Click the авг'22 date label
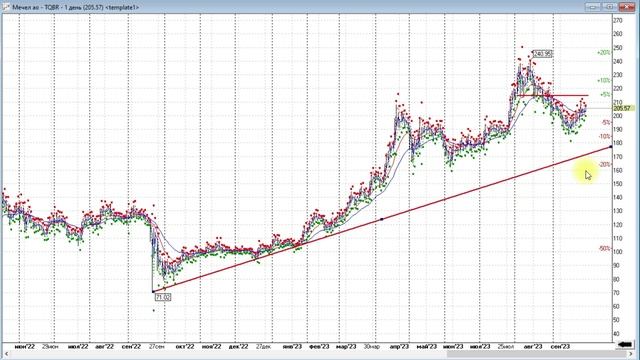 (x=104, y=346)
